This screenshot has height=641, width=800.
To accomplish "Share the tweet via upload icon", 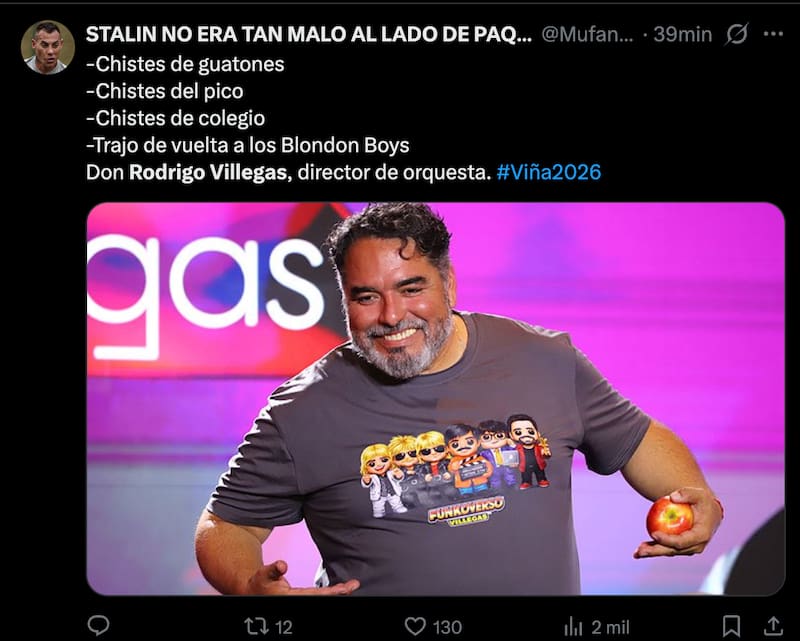I will click(x=773, y=626).
